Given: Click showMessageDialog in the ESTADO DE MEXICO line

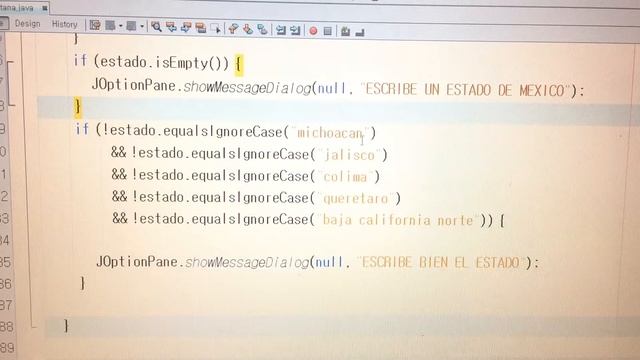Looking at the screenshot, I should click(247, 88).
